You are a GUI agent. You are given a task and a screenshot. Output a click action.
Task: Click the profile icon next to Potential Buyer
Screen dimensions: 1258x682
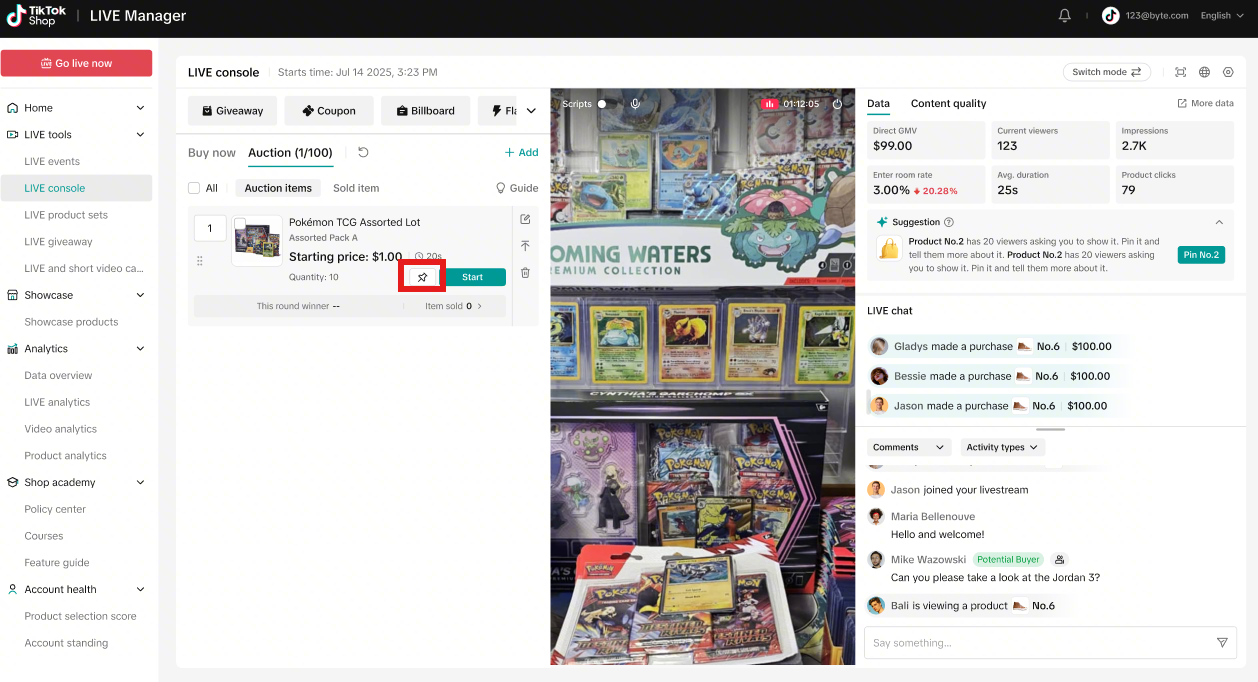pos(1059,560)
